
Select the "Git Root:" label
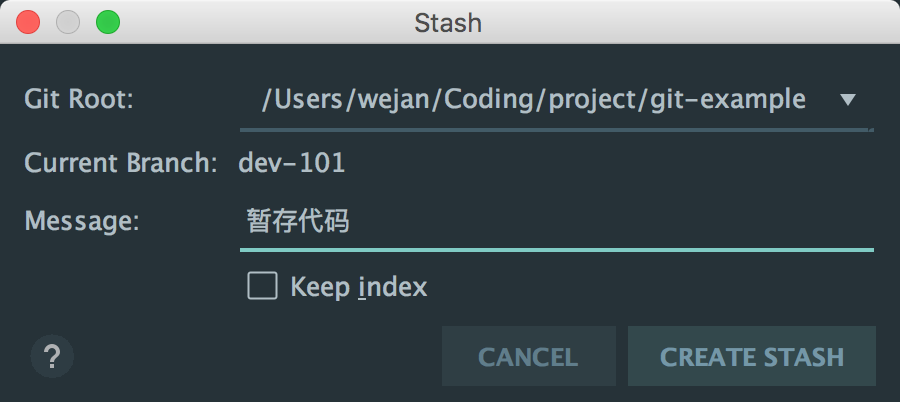(x=79, y=100)
